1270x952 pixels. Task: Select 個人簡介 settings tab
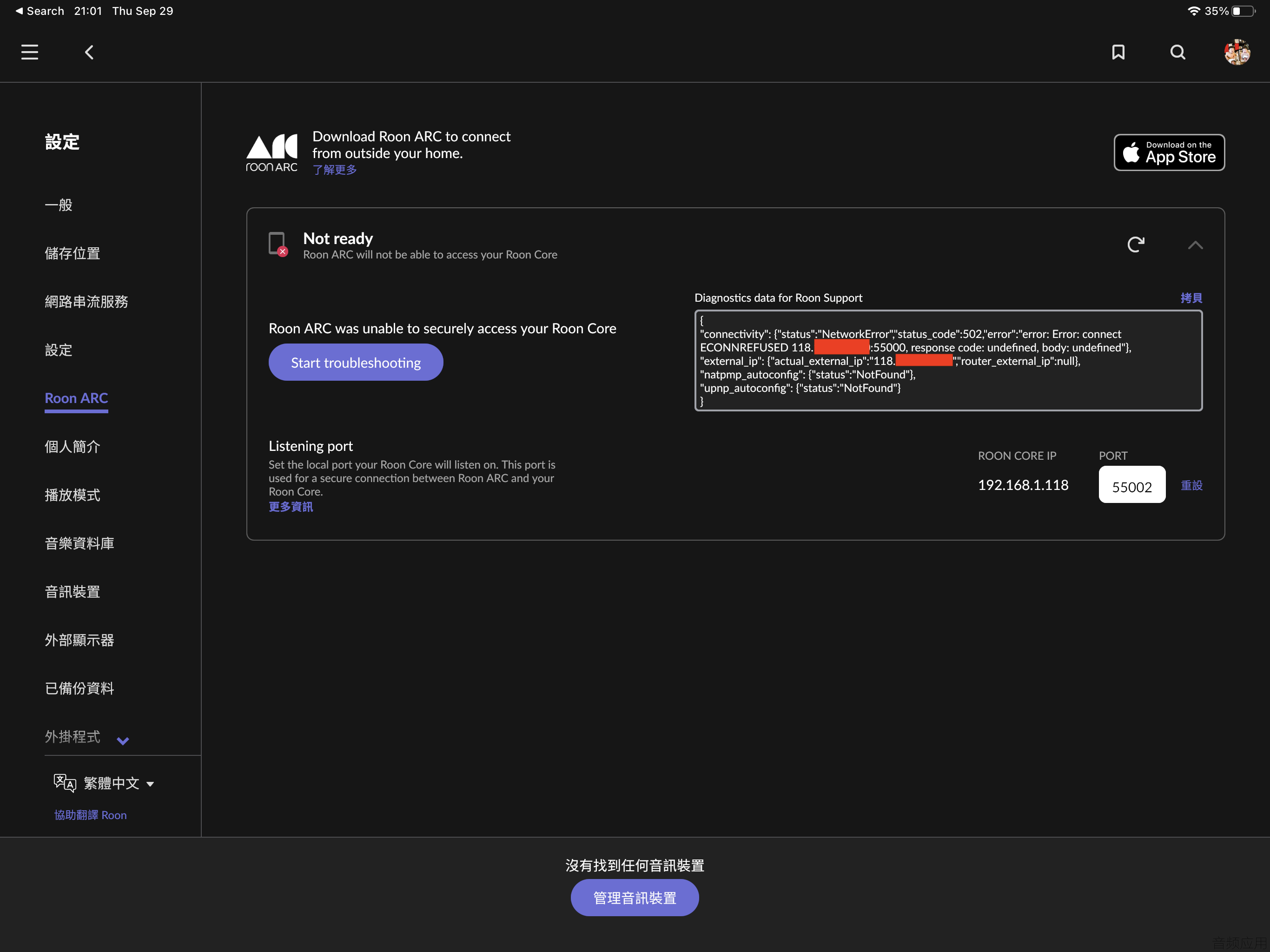click(x=73, y=446)
